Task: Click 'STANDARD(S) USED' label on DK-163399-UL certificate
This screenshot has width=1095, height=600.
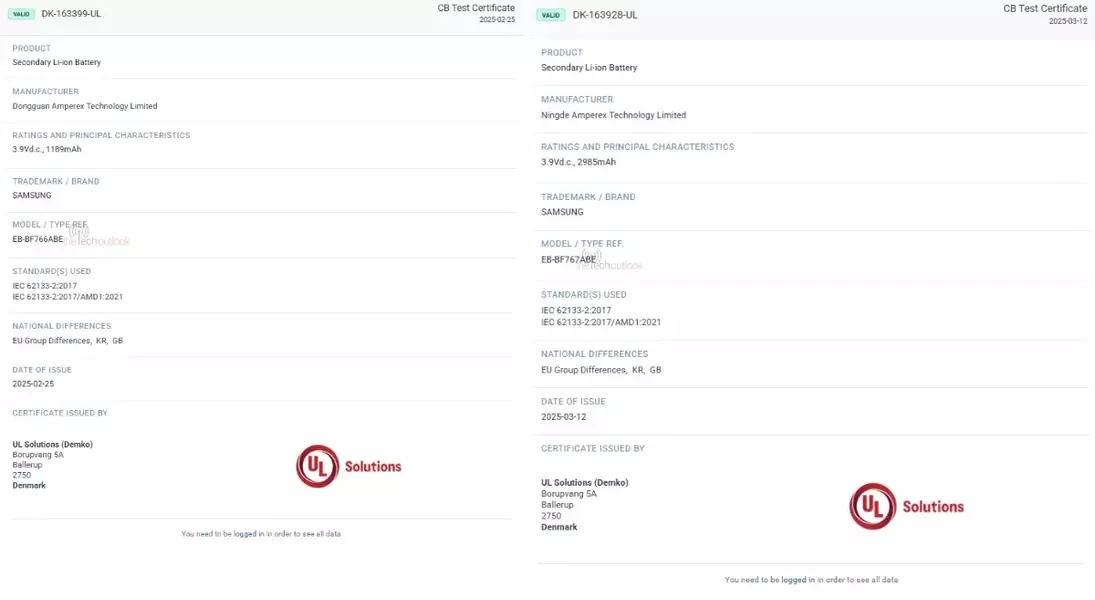Action: click(x=52, y=272)
